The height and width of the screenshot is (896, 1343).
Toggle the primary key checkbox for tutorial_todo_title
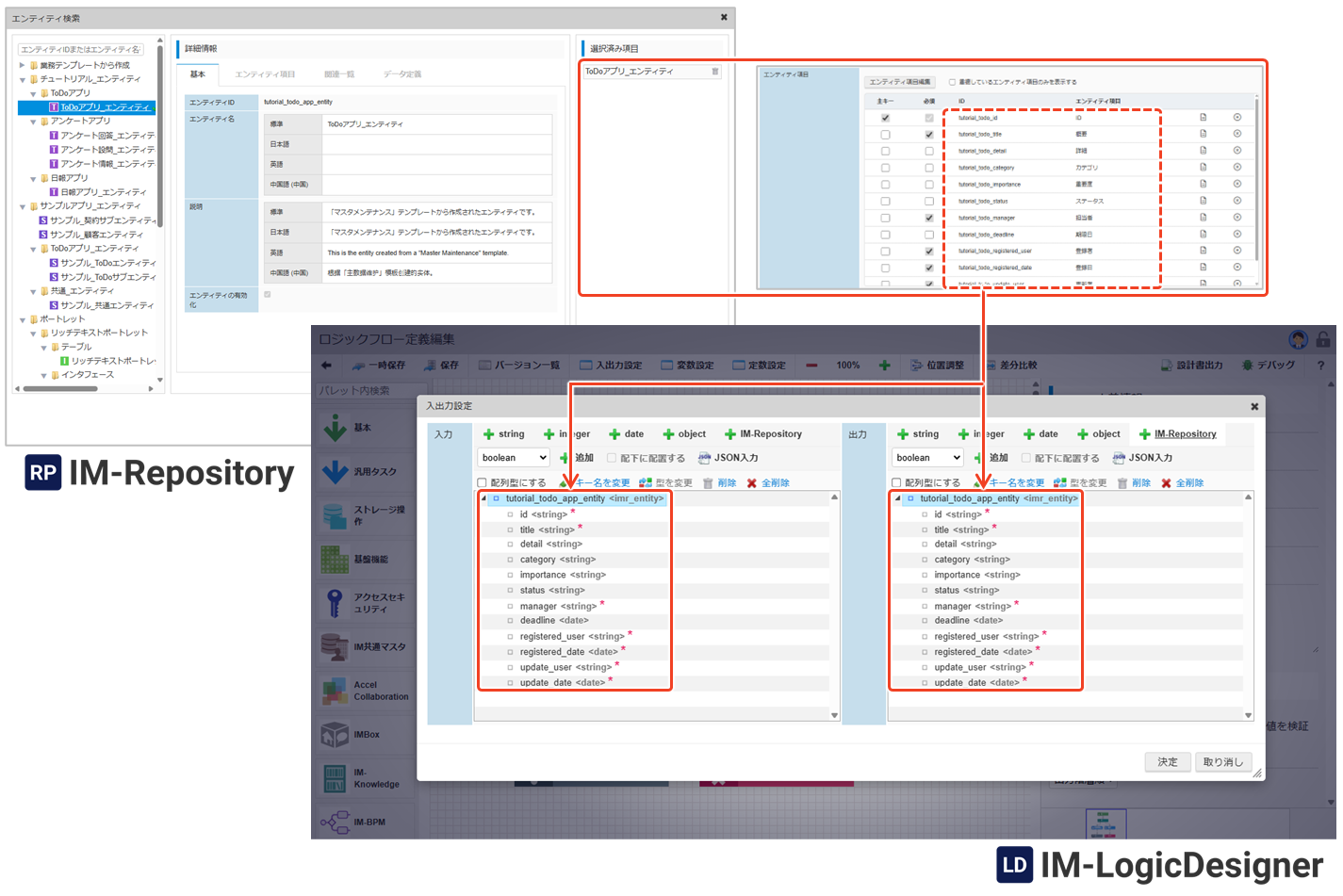[x=885, y=135]
